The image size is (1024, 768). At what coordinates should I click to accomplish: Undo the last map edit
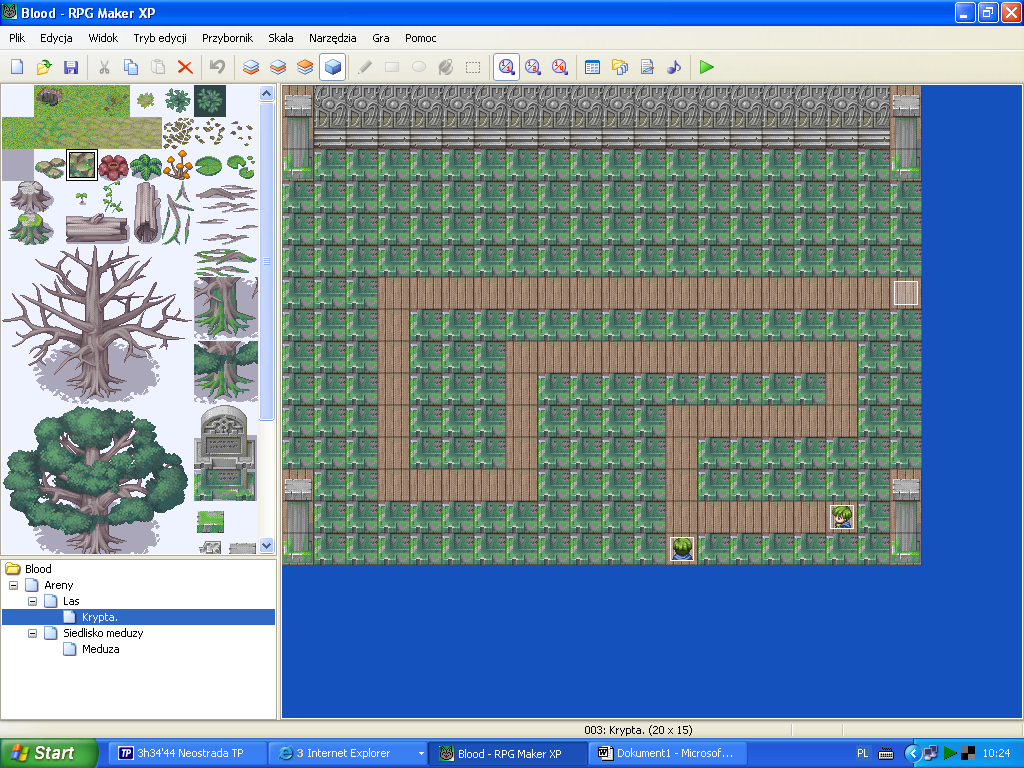click(217, 67)
